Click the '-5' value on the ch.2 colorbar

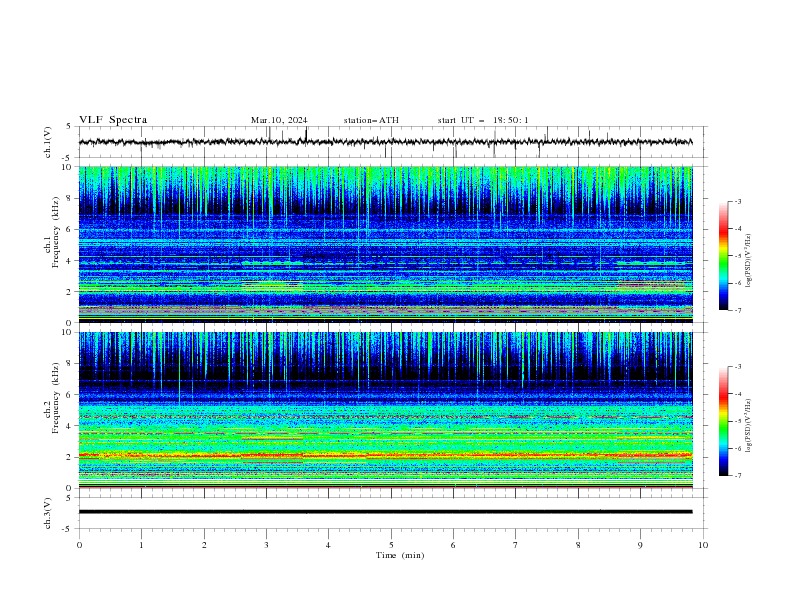coord(737,421)
